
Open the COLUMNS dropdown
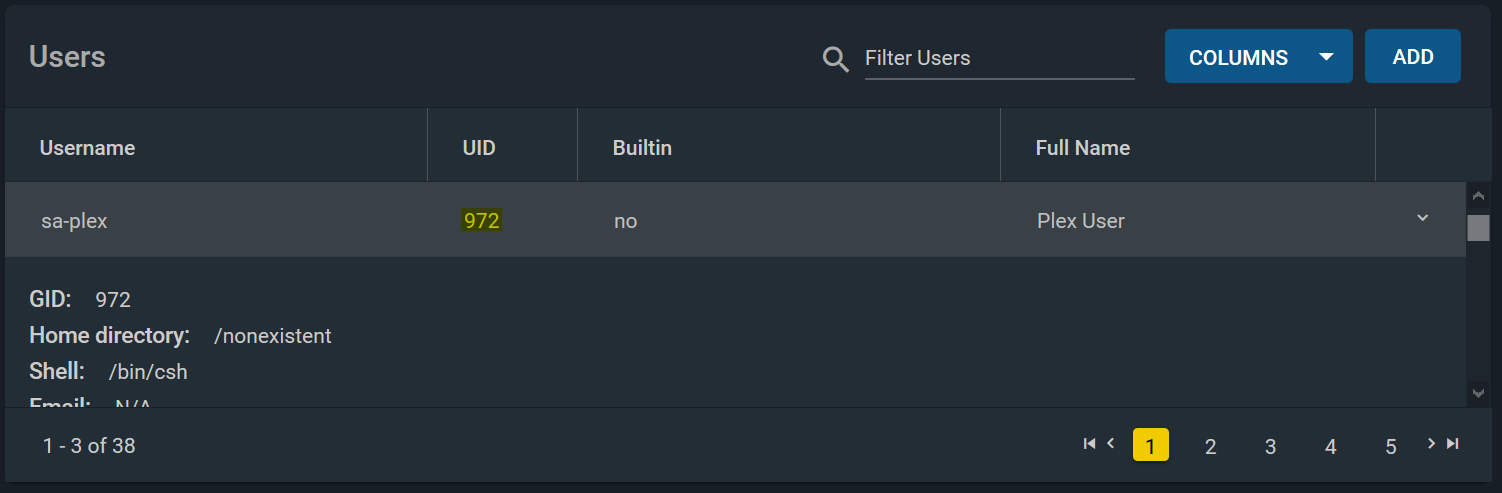point(1258,56)
